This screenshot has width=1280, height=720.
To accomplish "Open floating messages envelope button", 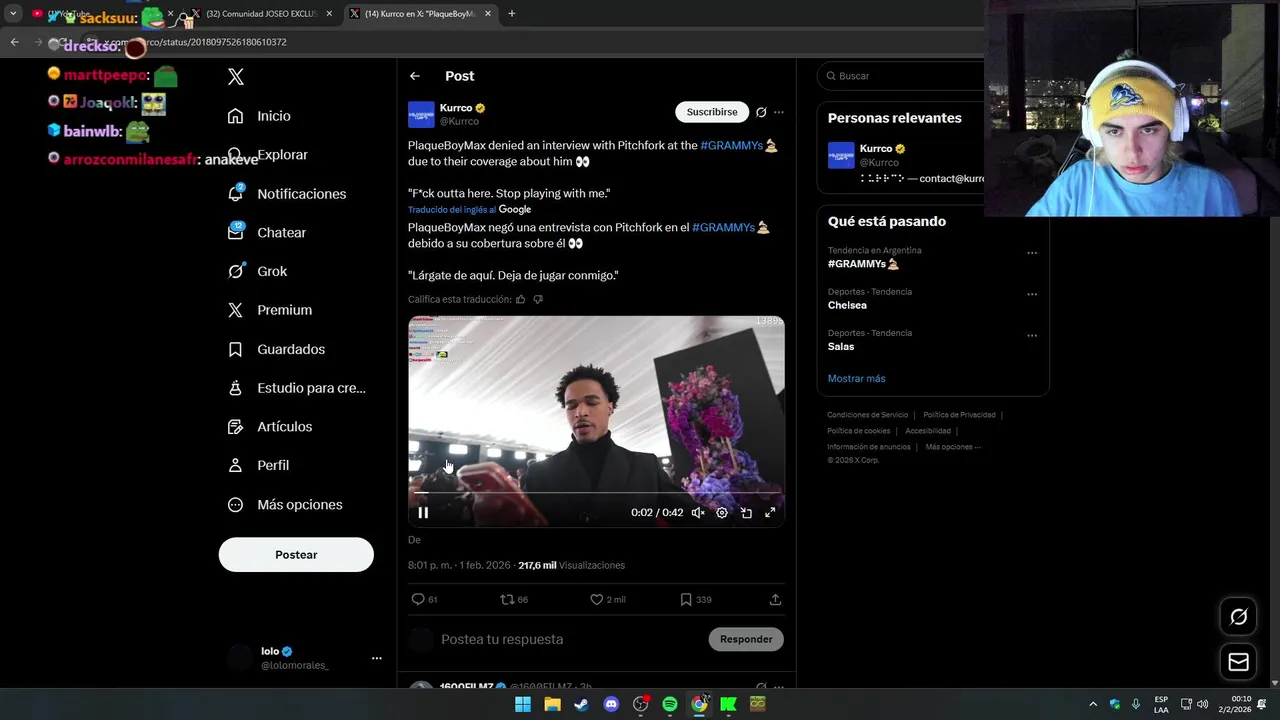I will pyautogui.click(x=1238, y=662).
